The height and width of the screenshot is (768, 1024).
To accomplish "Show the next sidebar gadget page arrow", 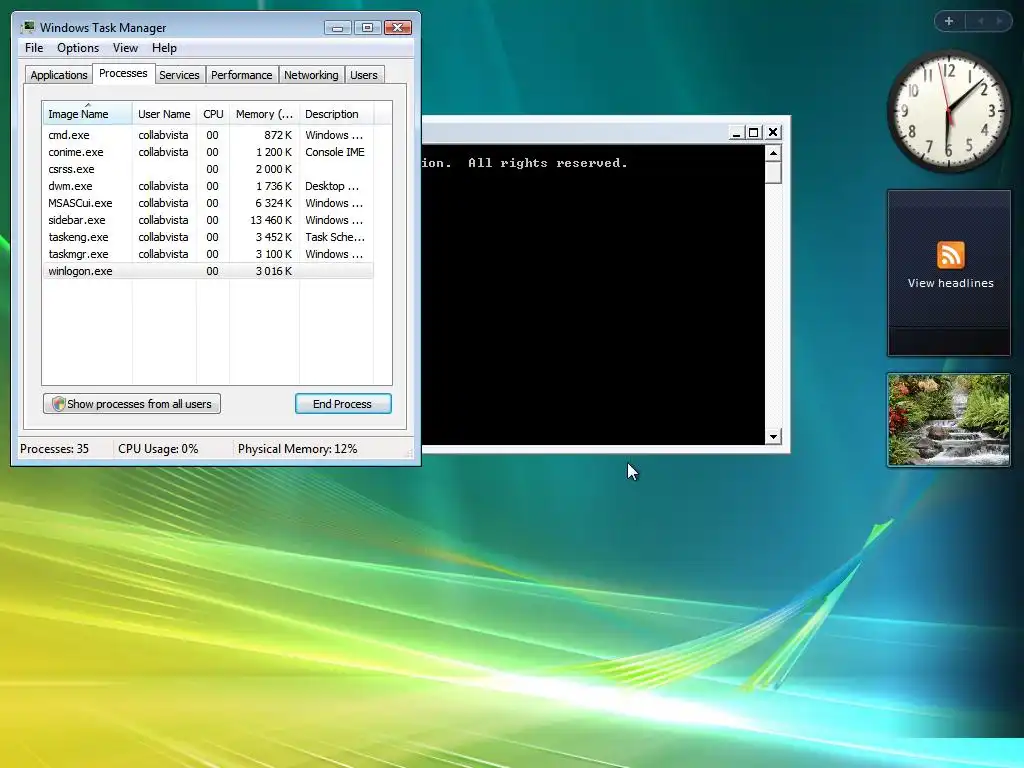I will pos(1000,21).
